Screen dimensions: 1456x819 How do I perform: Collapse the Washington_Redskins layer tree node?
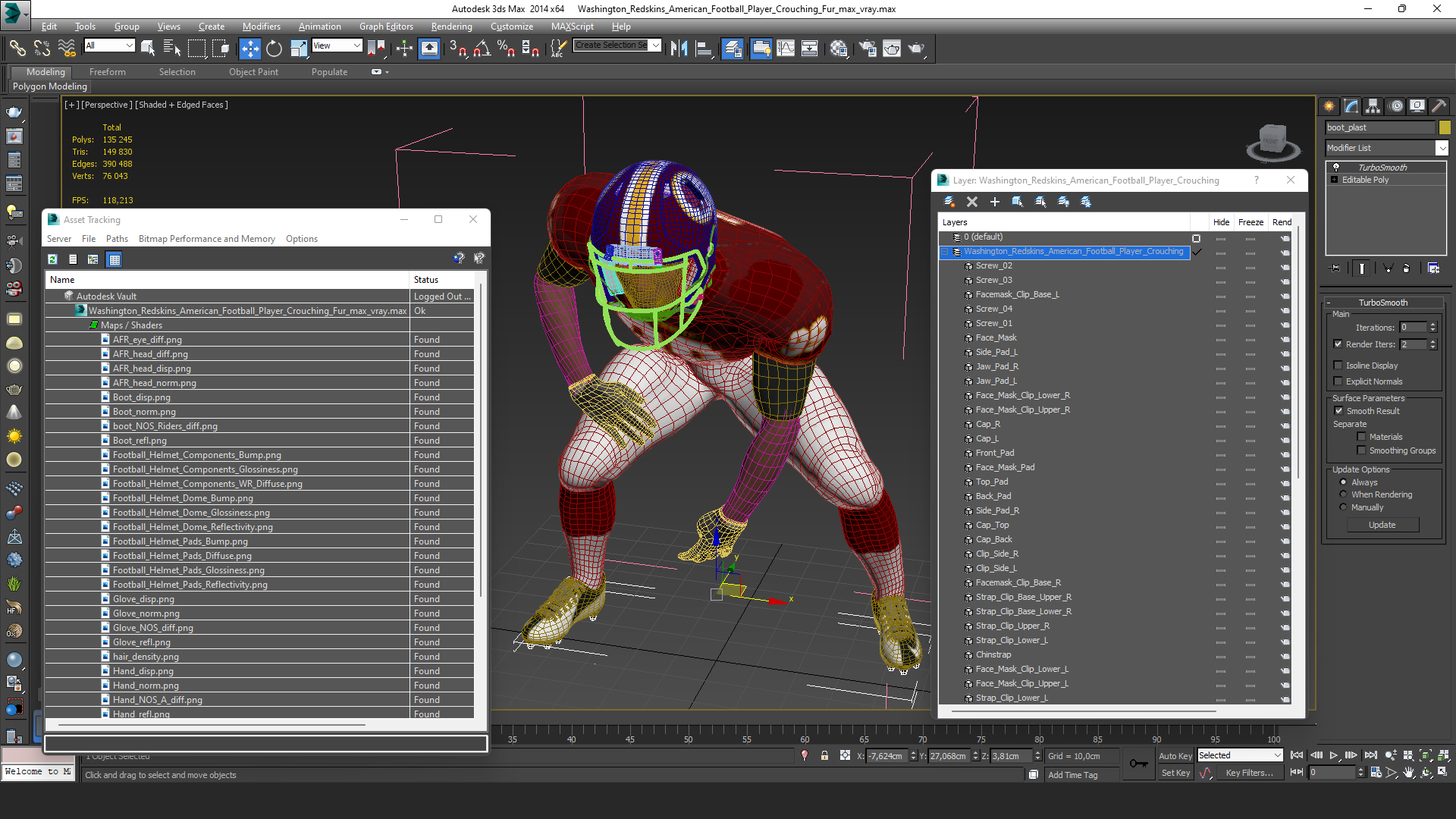point(946,252)
